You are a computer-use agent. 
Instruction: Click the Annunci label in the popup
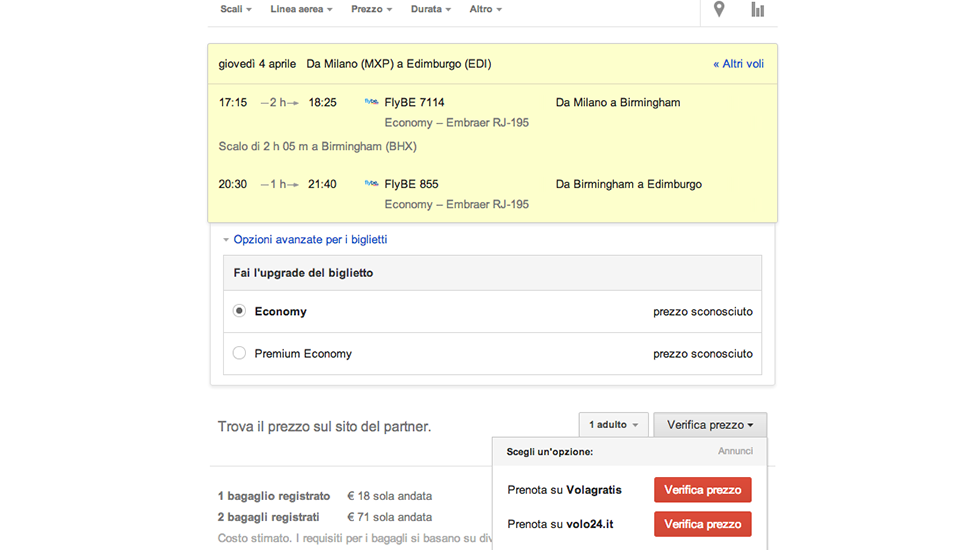(x=735, y=451)
